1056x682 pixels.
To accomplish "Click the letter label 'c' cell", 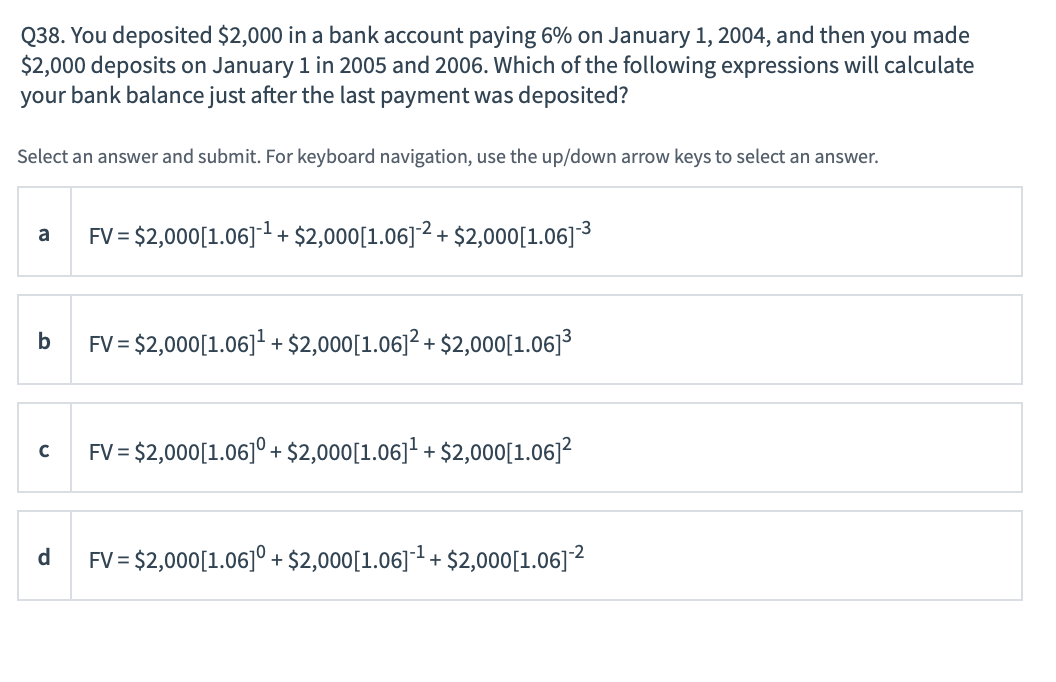I will pos(44,447).
